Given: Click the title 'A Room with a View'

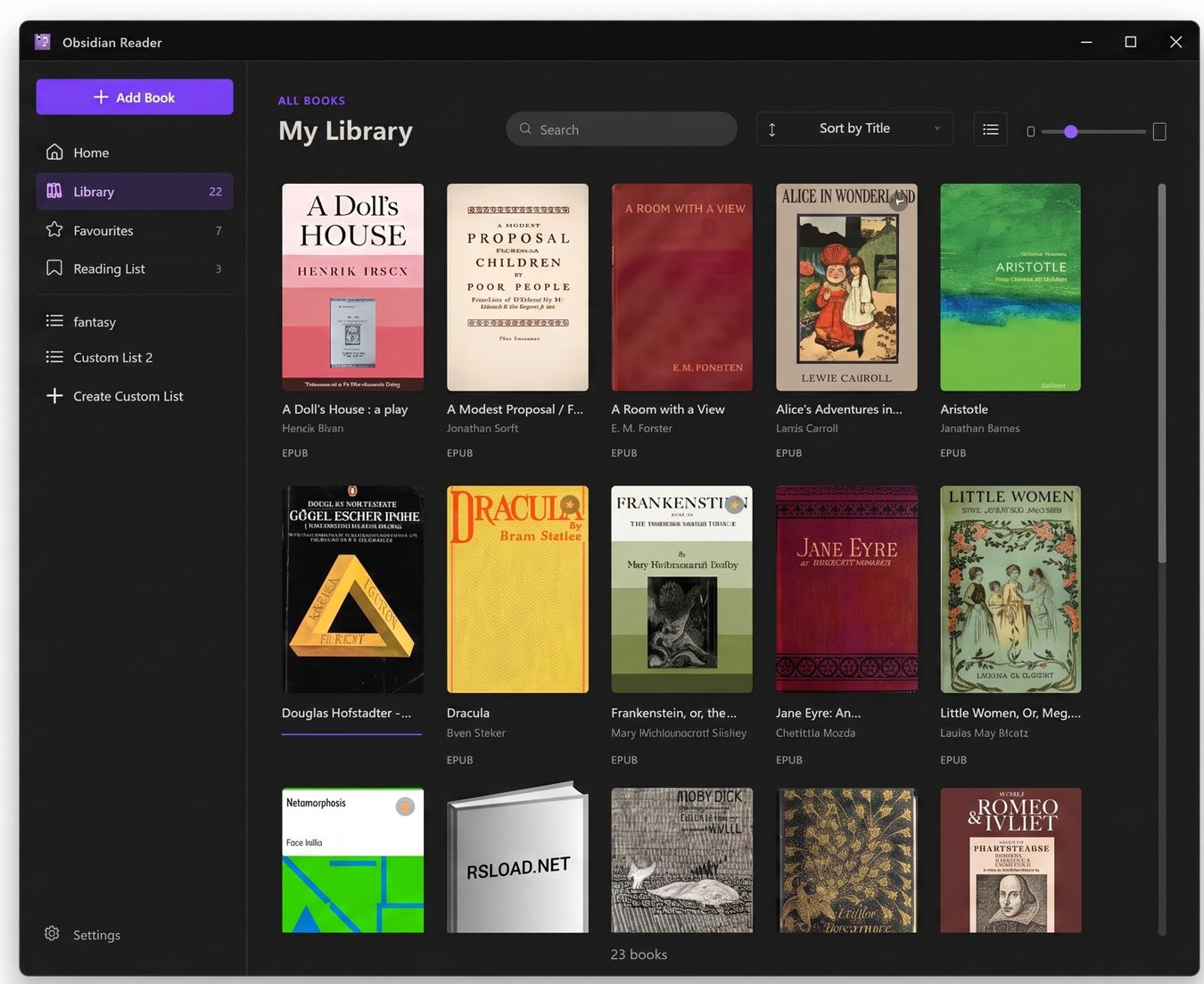Looking at the screenshot, I should [668, 409].
